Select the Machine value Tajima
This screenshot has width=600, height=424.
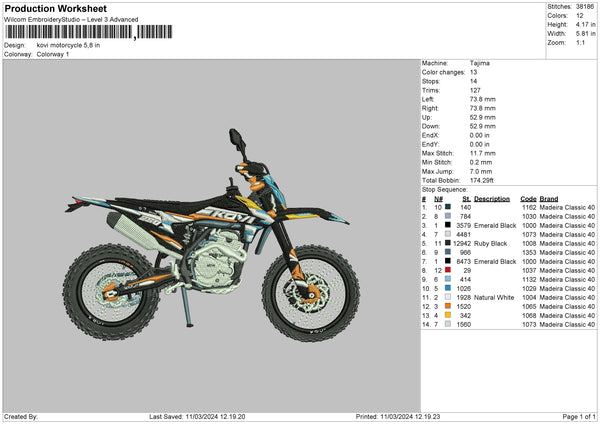pos(479,63)
